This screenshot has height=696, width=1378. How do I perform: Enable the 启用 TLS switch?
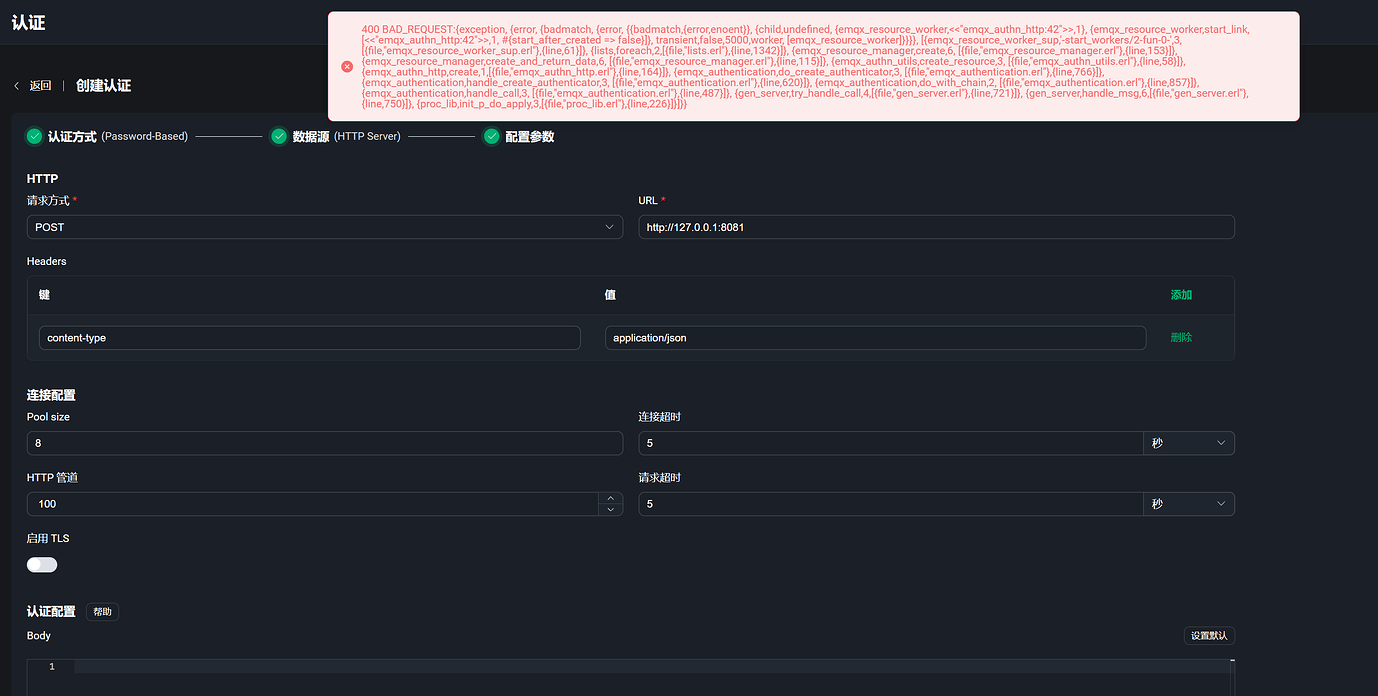click(42, 565)
